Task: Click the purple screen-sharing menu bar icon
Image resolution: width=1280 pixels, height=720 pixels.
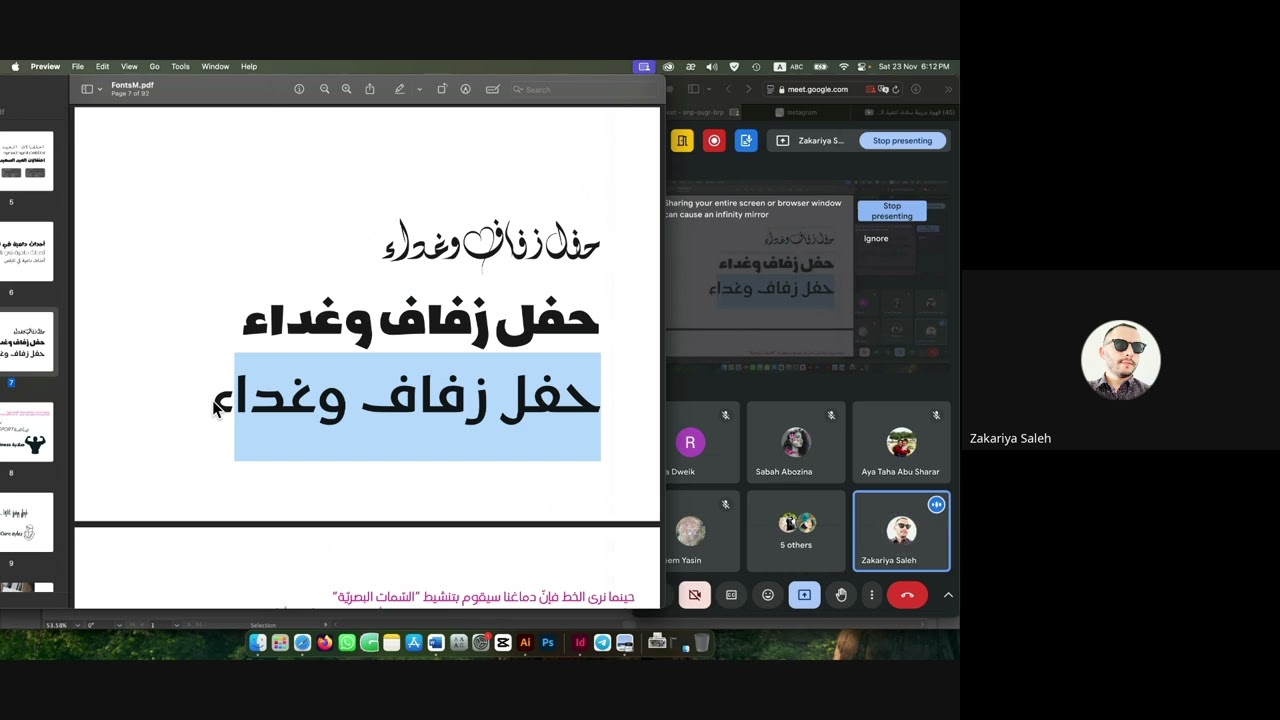Action: (x=644, y=67)
